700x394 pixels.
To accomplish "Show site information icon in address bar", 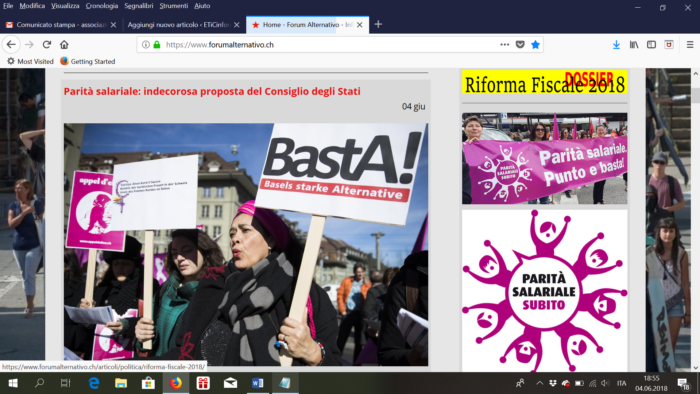I will coord(146,45).
